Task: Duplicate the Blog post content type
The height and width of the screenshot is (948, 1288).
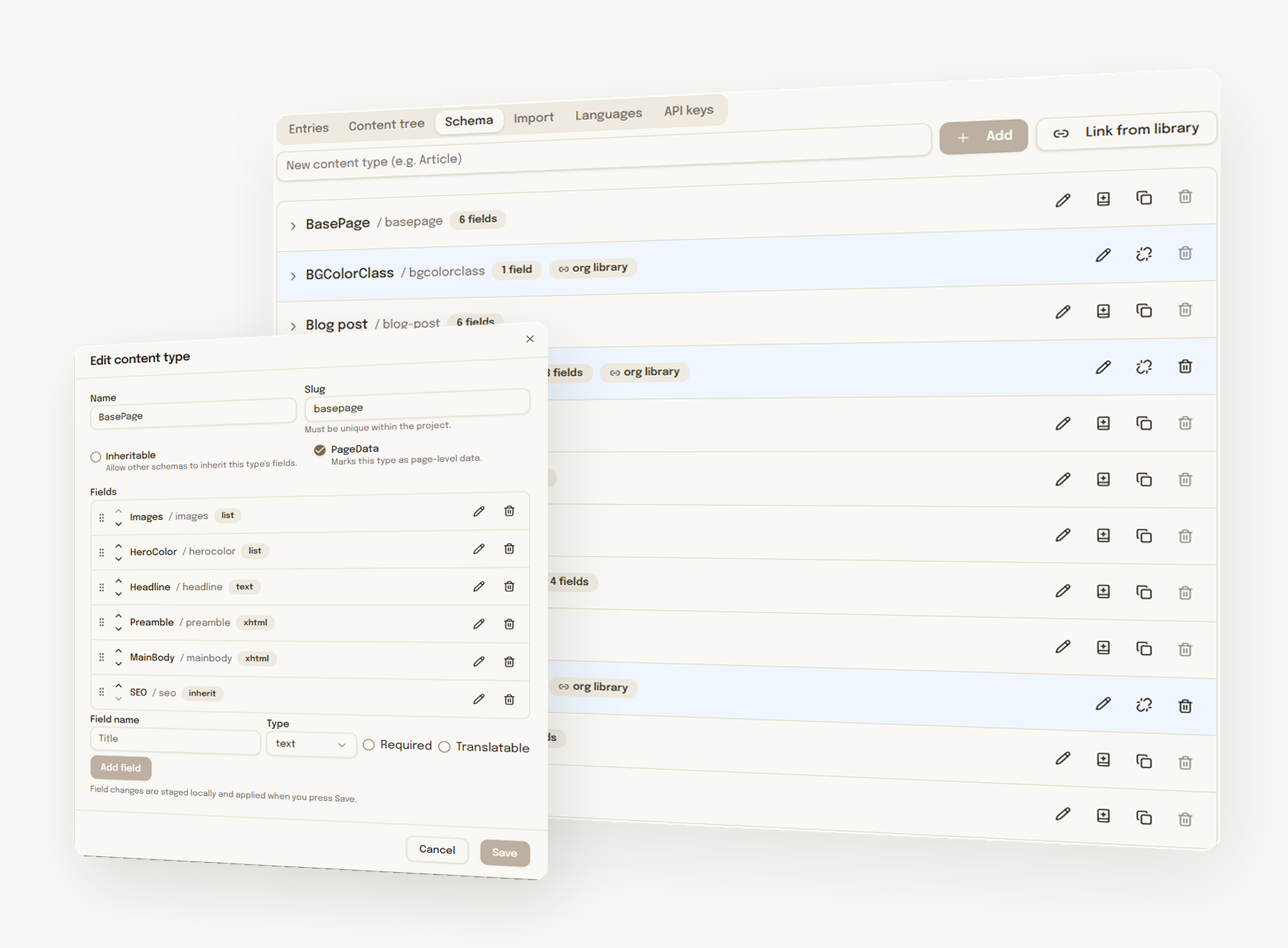Action: coord(1144,310)
